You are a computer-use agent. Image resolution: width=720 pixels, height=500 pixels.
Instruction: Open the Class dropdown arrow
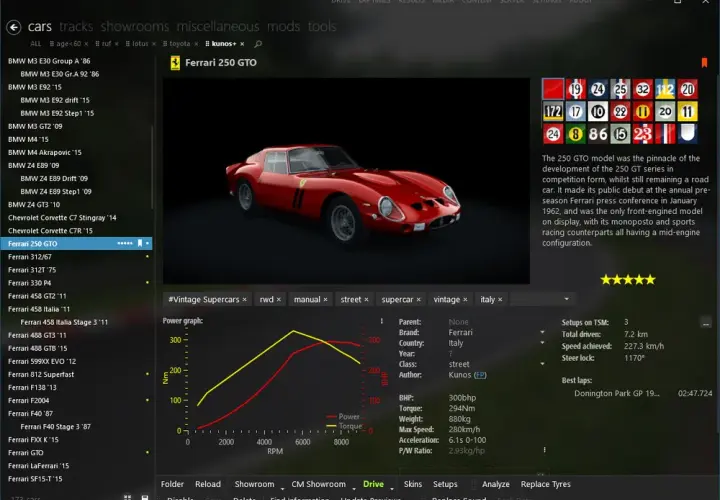click(542, 364)
